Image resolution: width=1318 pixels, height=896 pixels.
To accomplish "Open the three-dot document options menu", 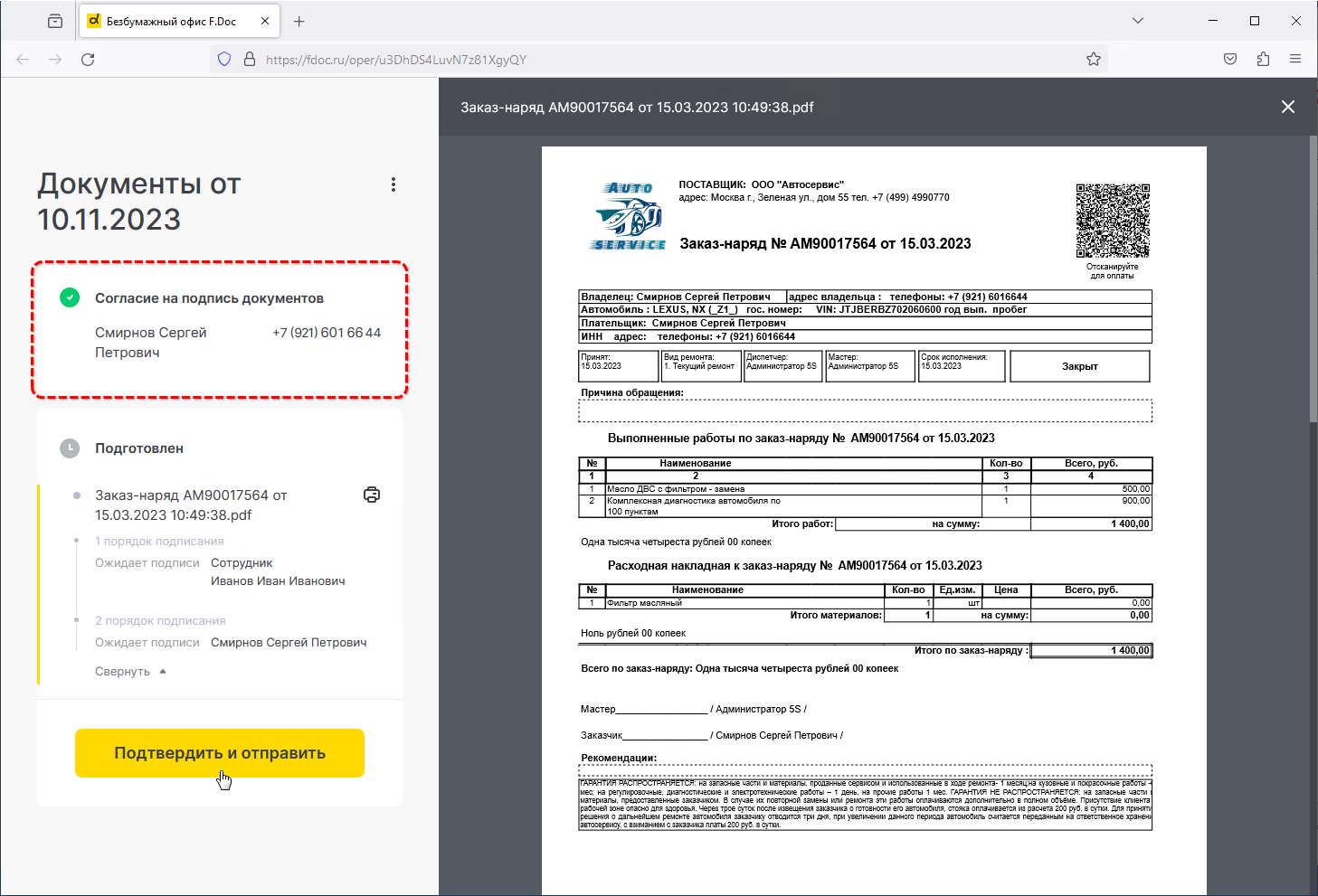I will (x=393, y=184).
